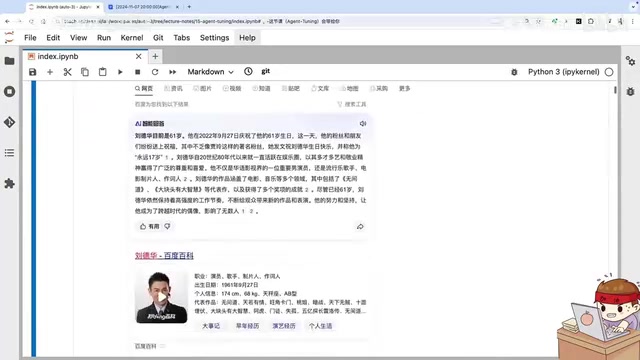Image resolution: width=640 pixels, height=360 pixels.
Task: Open the 大事记 button
Action: [211, 326]
